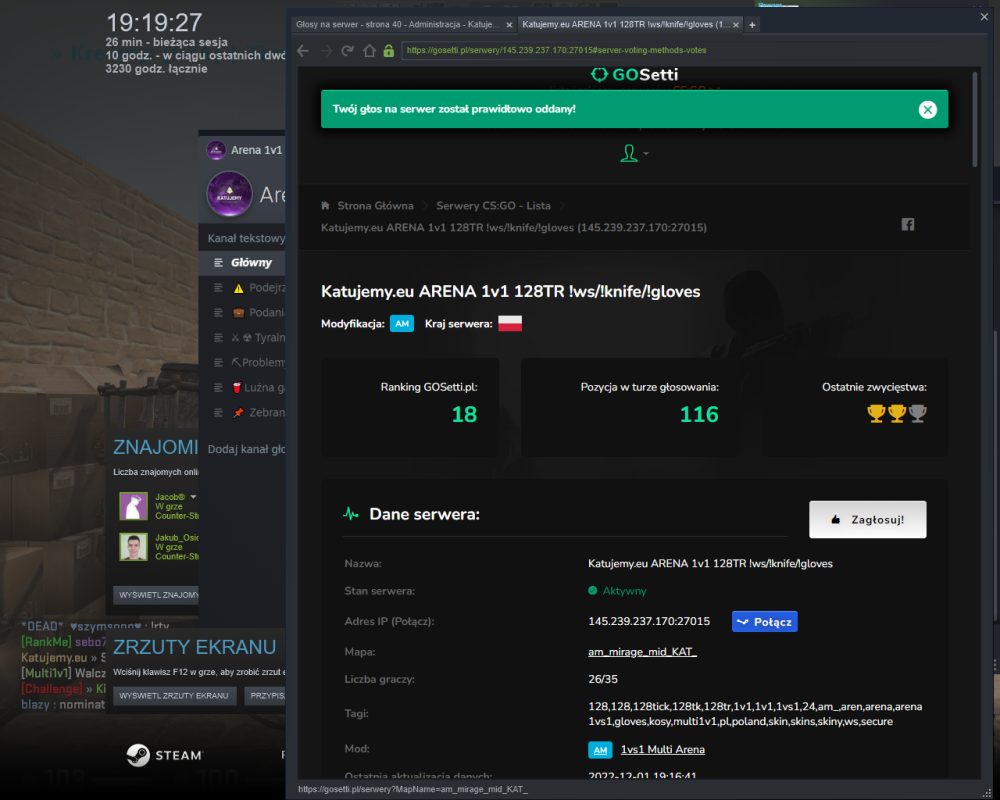Click the ZRZUTY EKRANU panel heading
Viewport: 1000px width, 800px height.
[x=195, y=647]
